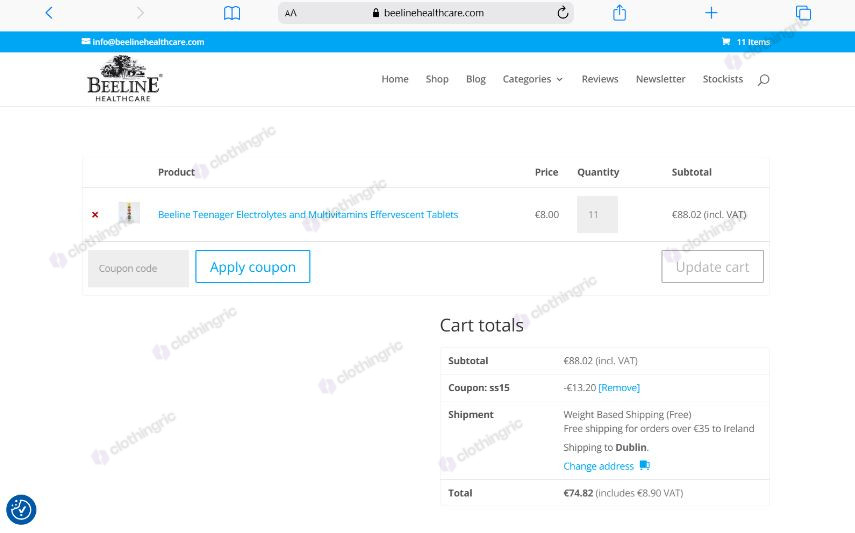Click the product thumbnail image
855x533 pixels.
coord(129,213)
